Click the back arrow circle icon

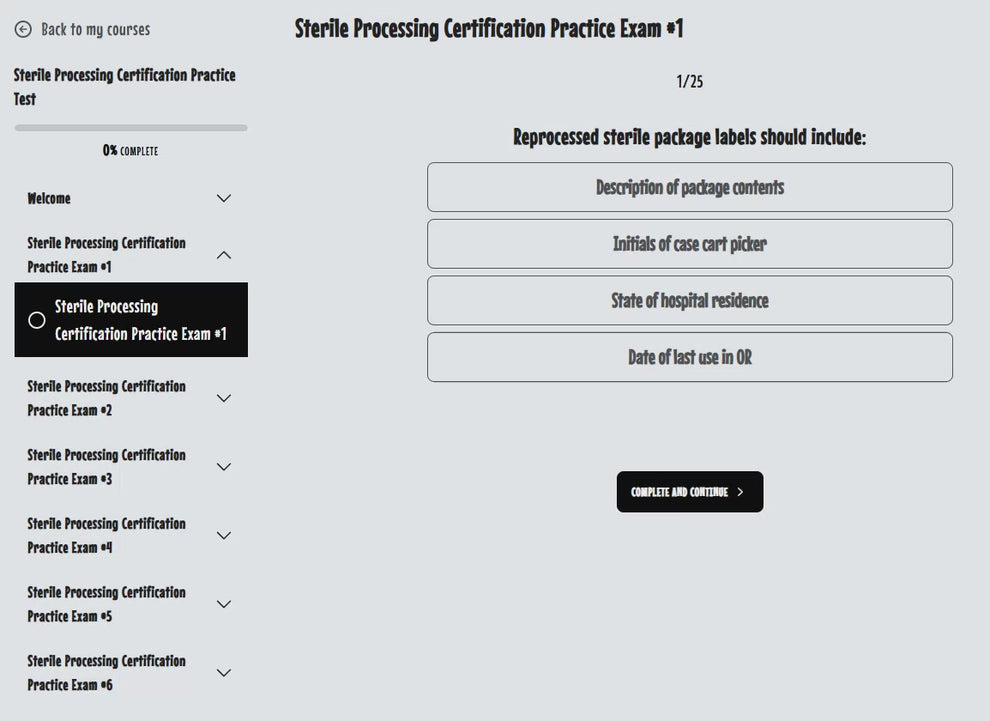[23, 30]
